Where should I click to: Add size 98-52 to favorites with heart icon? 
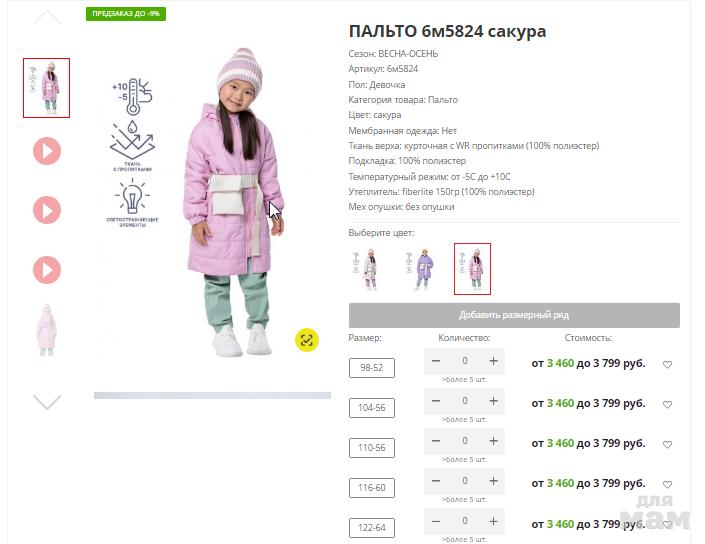pos(667,365)
